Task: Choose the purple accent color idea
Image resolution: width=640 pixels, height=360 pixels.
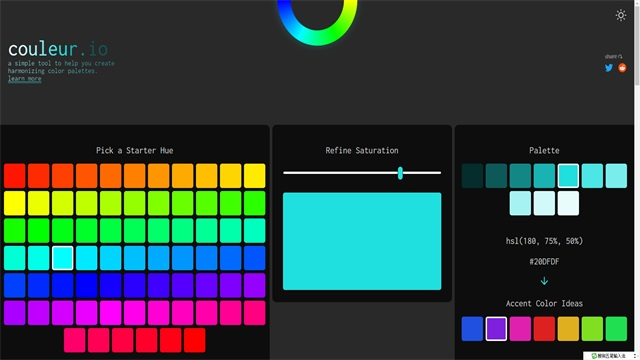Action: (496, 329)
